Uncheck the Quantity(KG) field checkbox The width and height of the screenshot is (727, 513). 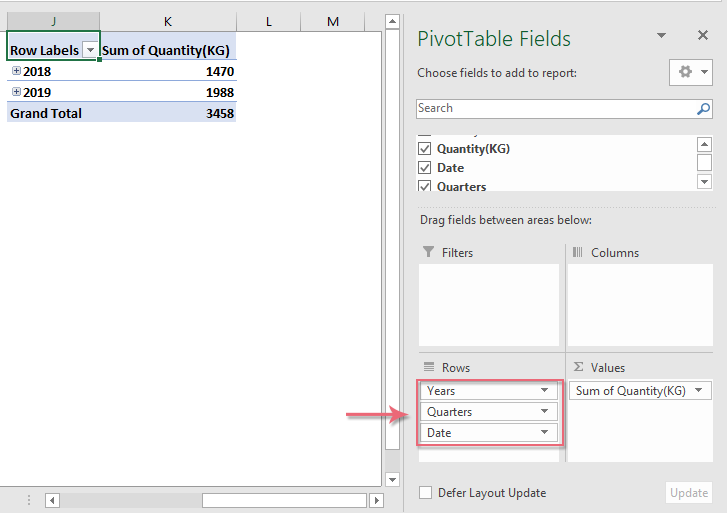click(424, 149)
